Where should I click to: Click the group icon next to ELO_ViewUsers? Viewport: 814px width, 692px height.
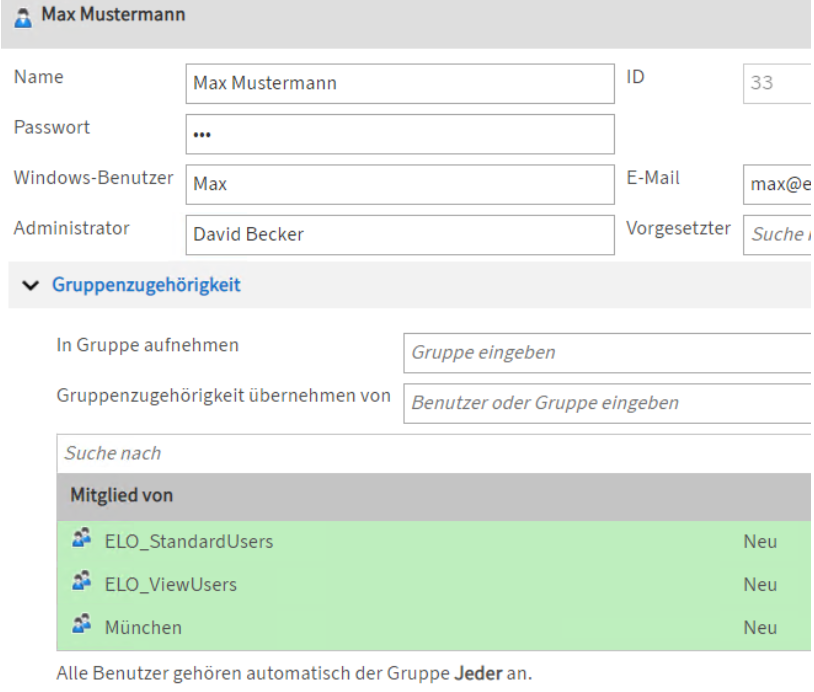click(81, 584)
